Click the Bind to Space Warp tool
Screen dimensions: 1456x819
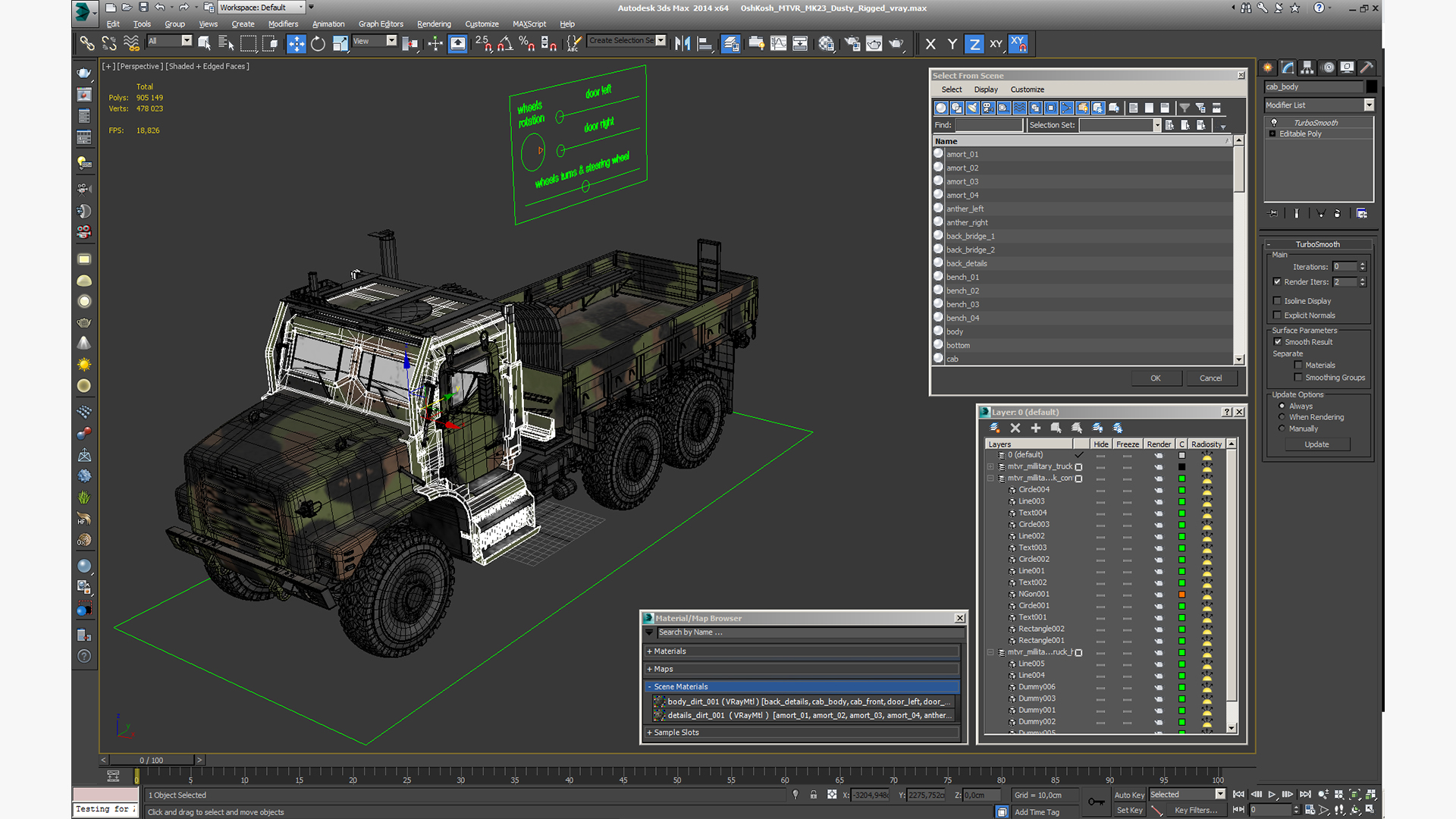(131, 44)
